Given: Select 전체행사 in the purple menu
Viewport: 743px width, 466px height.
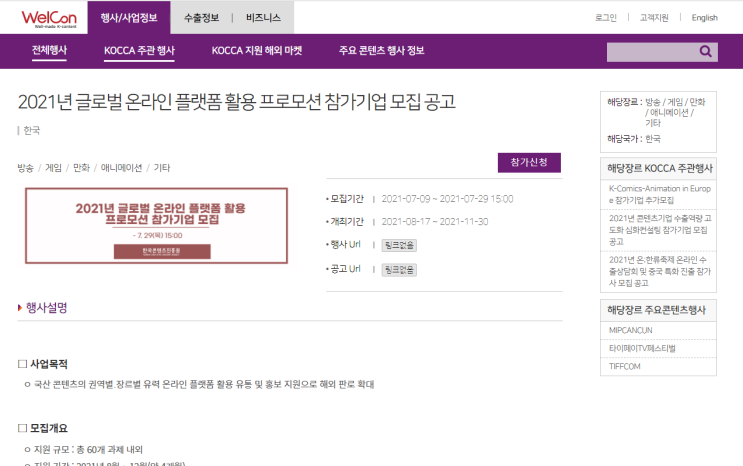Looking at the screenshot, I should click(49, 50).
